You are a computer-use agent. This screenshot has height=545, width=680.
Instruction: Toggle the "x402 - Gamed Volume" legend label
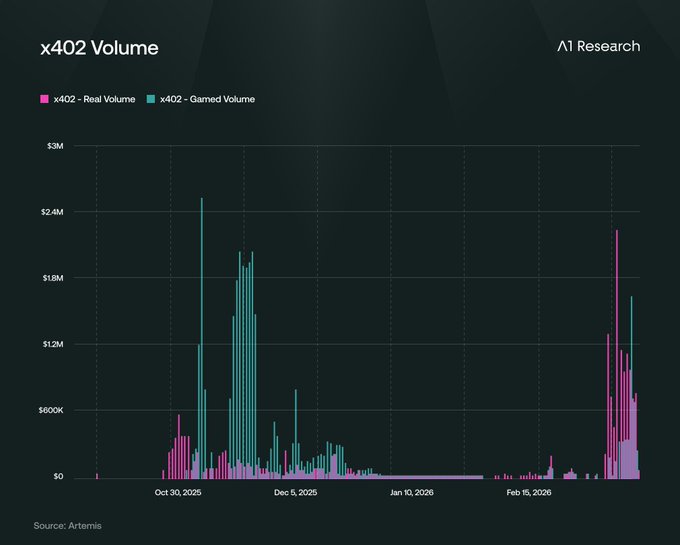click(x=207, y=99)
